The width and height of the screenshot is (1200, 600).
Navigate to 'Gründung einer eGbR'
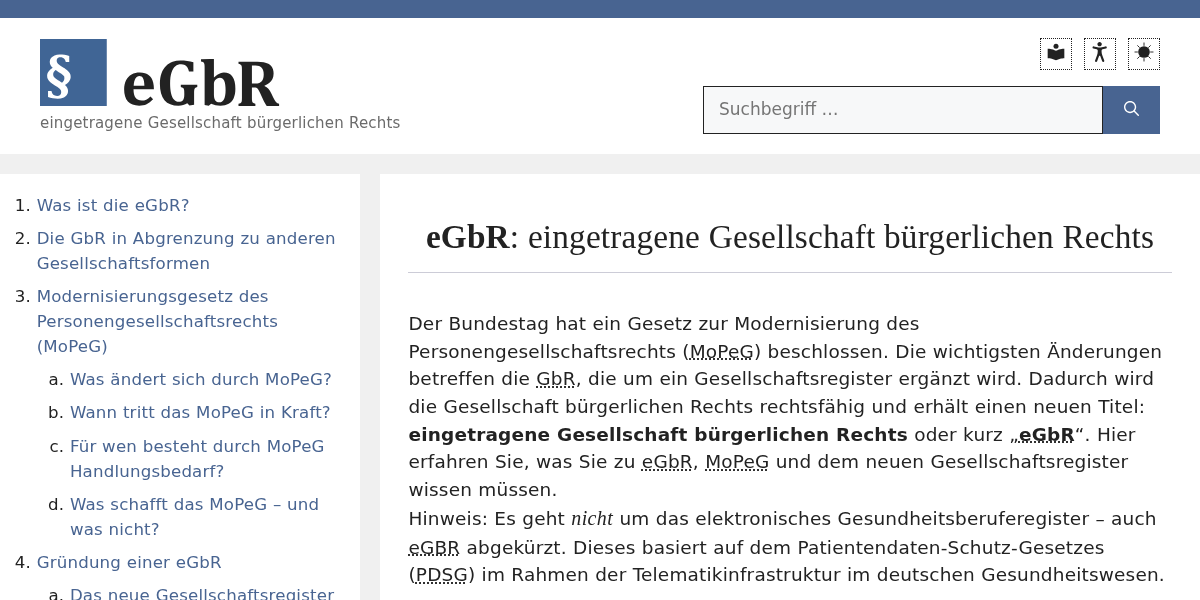coord(129,562)
